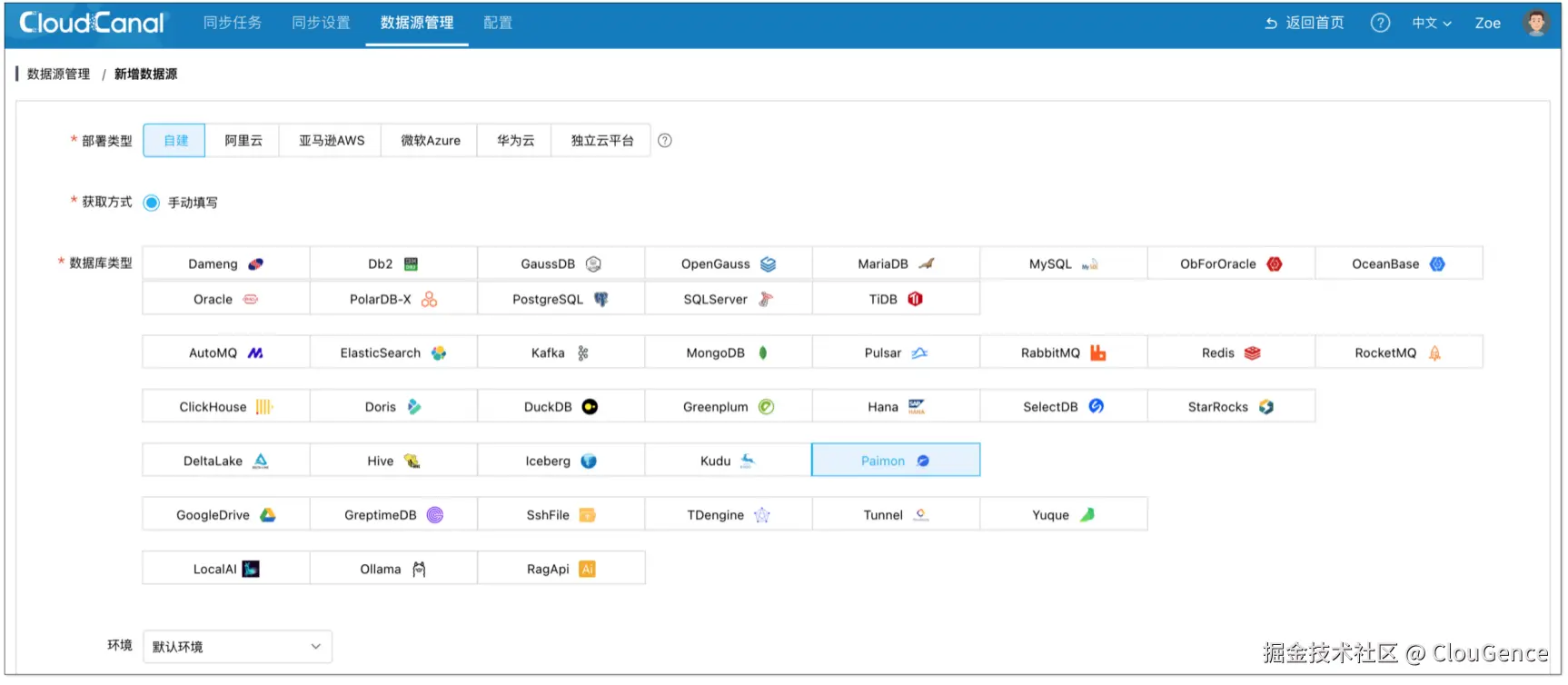Choose ClickHouse data source type
Screen dimensions: 1568x685
(226, 406)
